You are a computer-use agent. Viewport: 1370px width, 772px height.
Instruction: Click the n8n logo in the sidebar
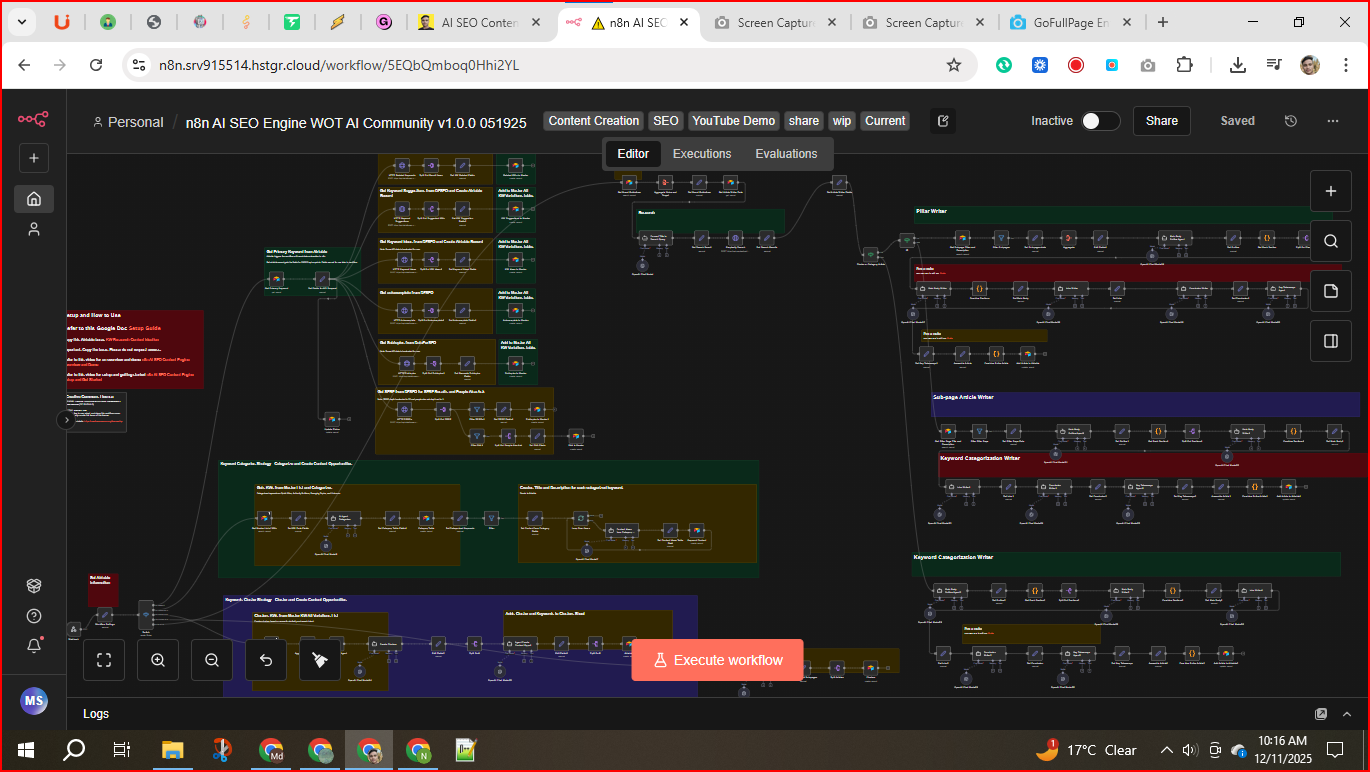(33, 119)
